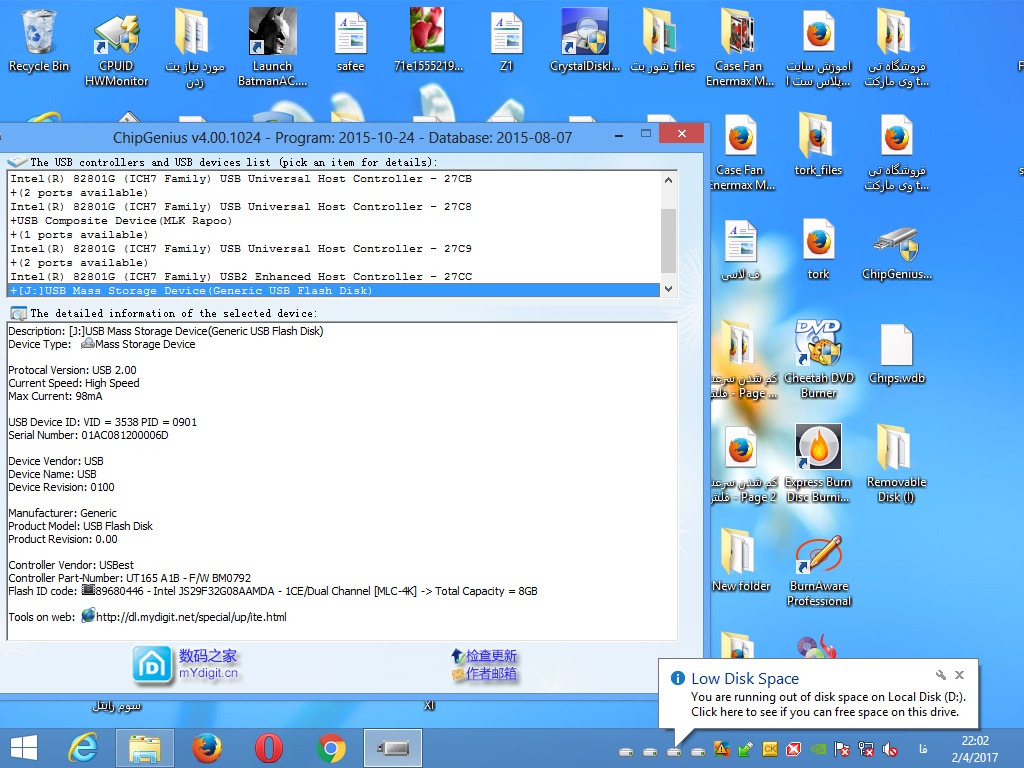Minimize the ChipGenius window
This screenshot has height=768, width=1024.
click(618, 135)
